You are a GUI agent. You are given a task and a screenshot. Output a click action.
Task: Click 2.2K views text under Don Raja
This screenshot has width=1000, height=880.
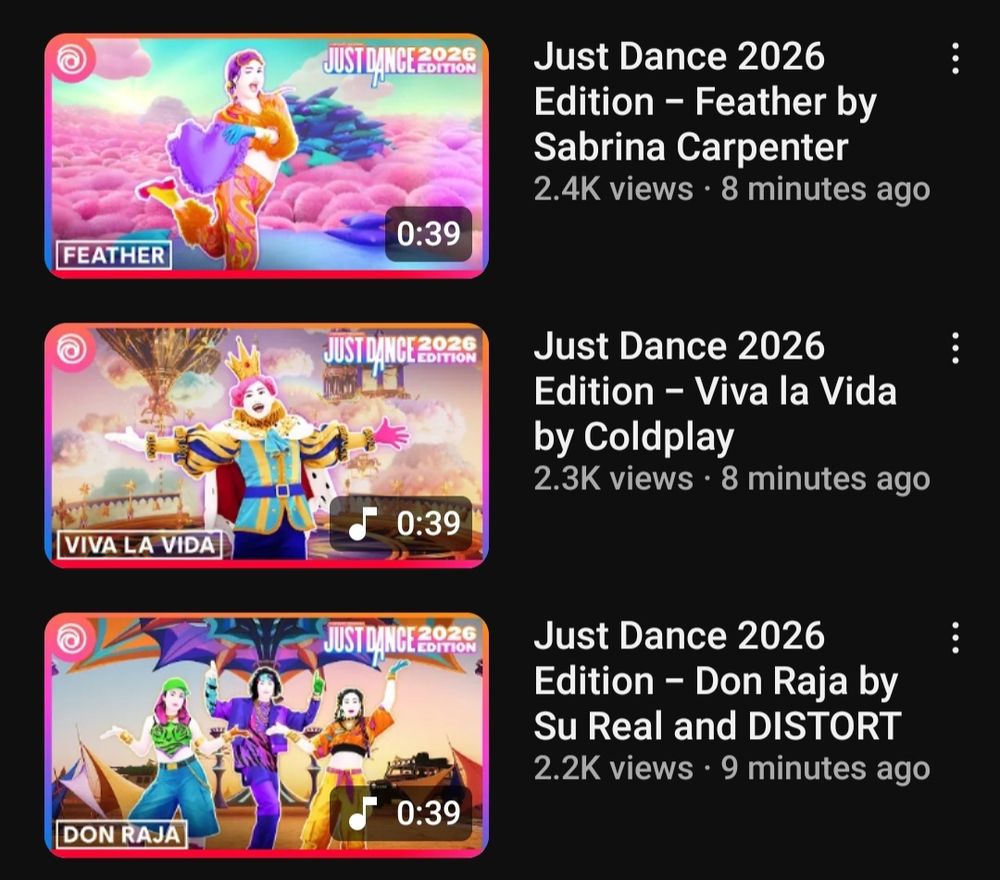(x=614, y=768)
